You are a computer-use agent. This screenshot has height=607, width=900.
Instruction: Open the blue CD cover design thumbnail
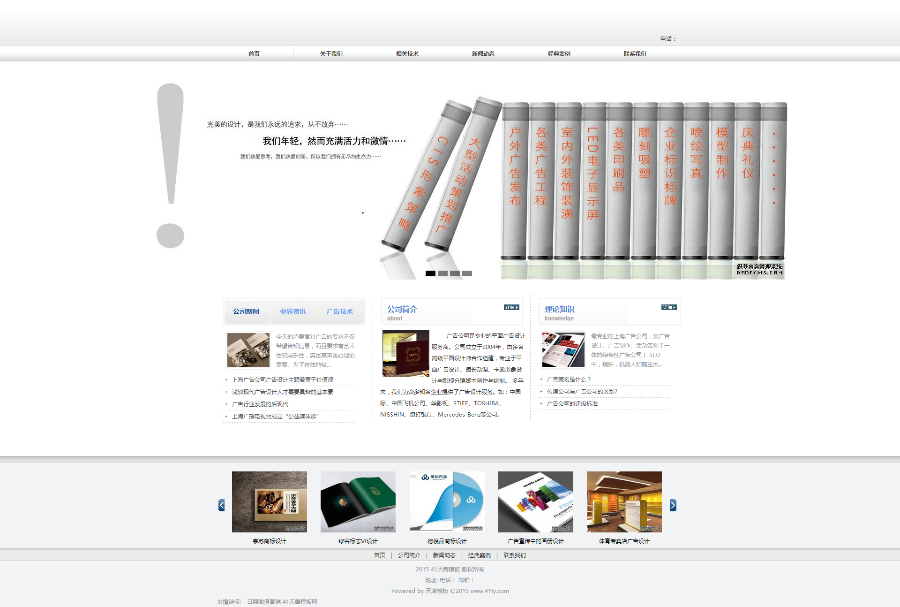point(447,501)
